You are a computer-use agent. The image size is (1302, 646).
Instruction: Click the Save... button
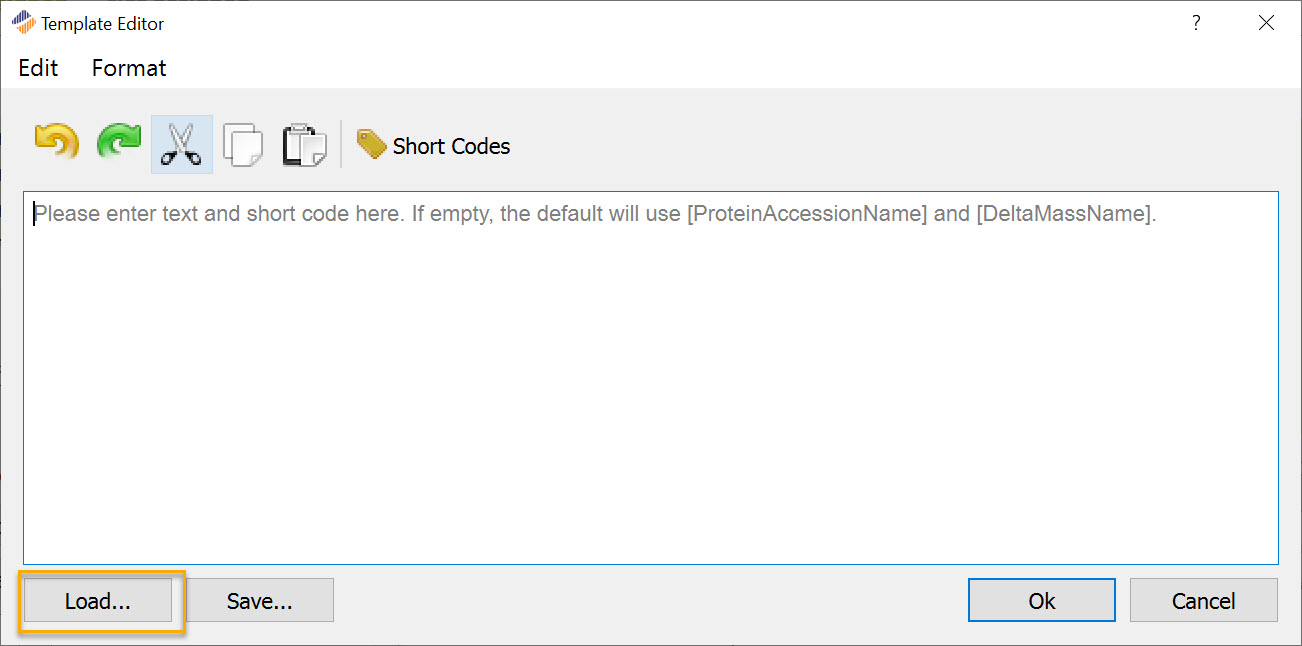coord(260,601)
